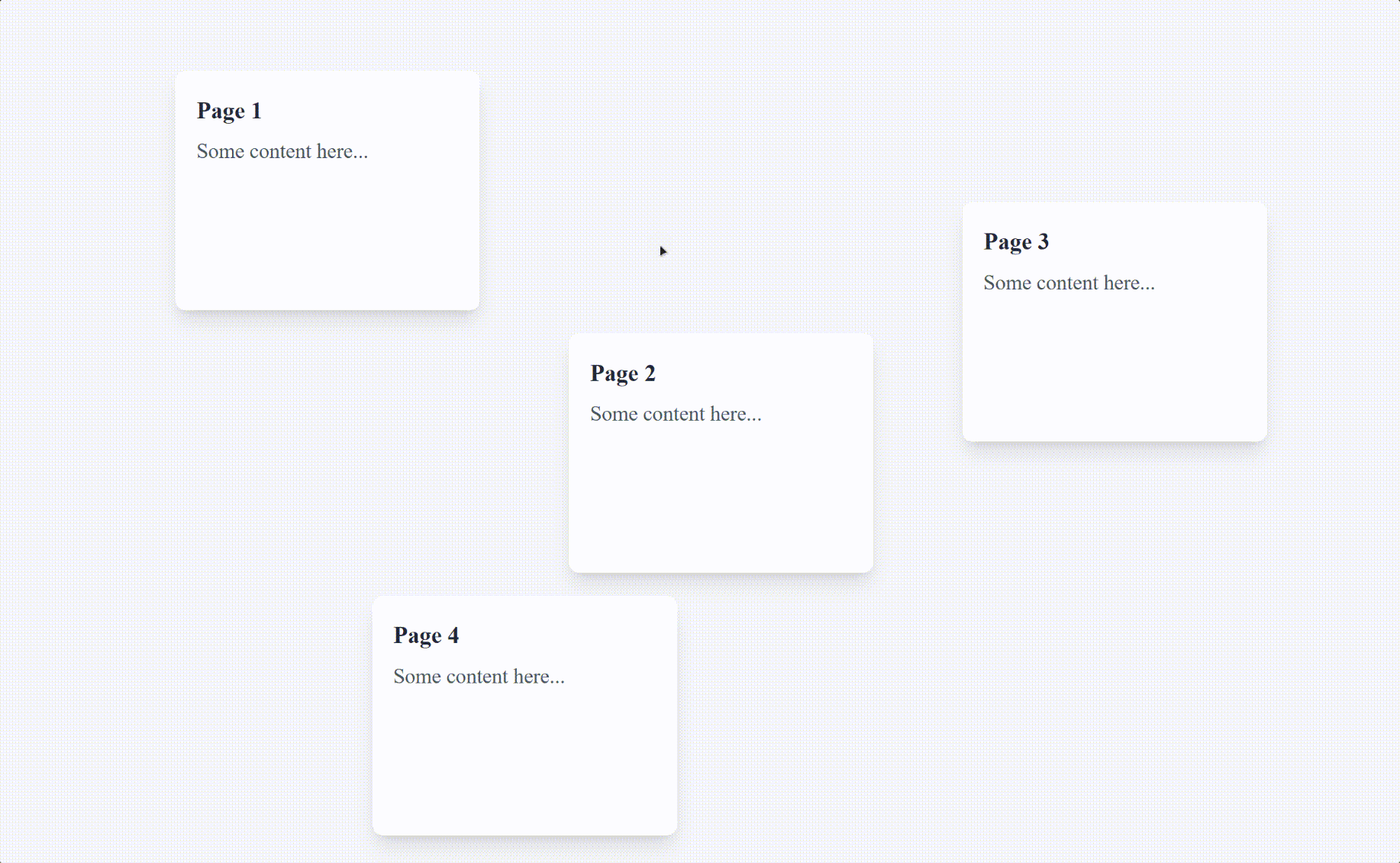Click empty area inside Page 2 card
Viewport: 1400px width, 863px height.
[x=721, y=500]
